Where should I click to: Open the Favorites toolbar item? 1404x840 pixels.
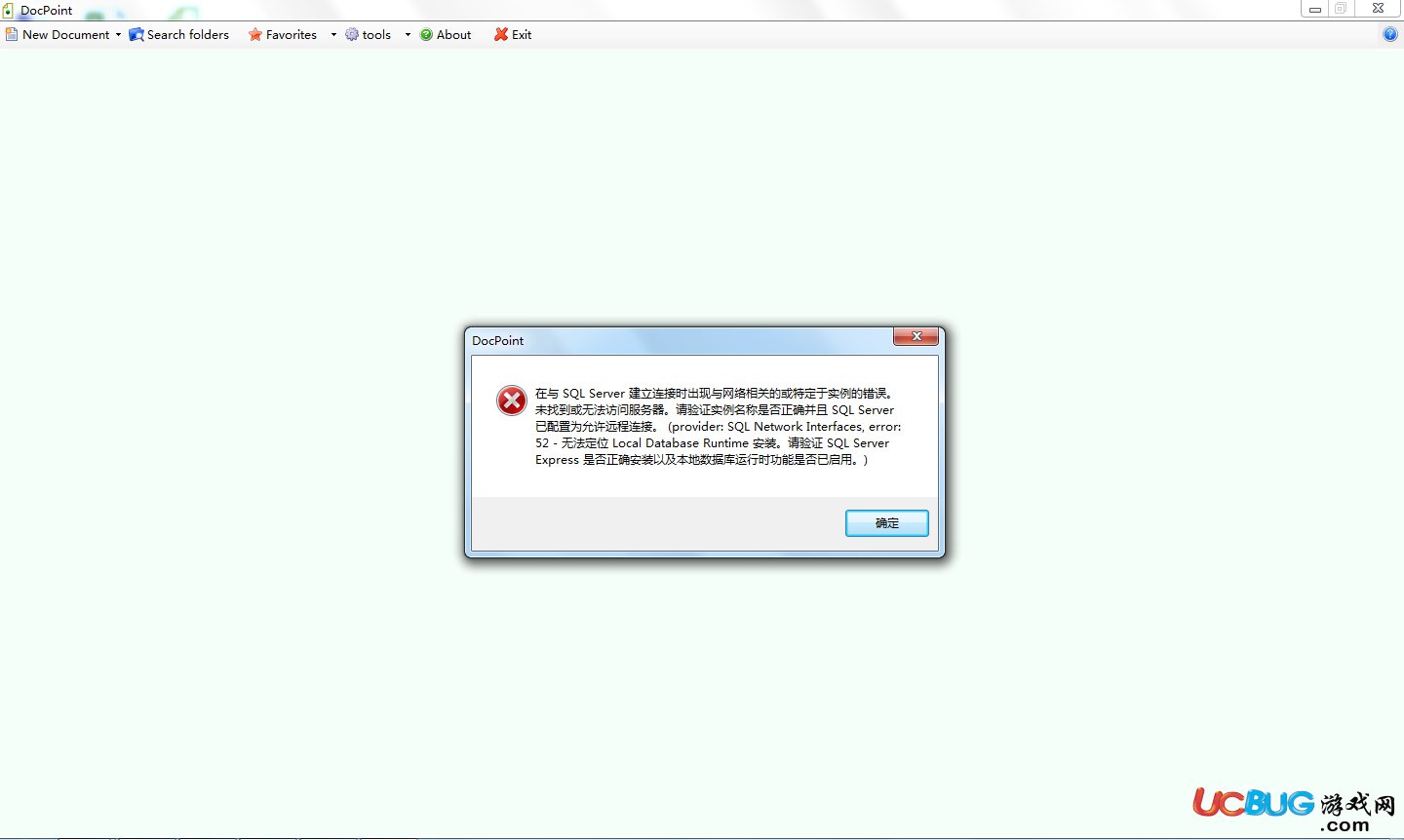[283, 34]
